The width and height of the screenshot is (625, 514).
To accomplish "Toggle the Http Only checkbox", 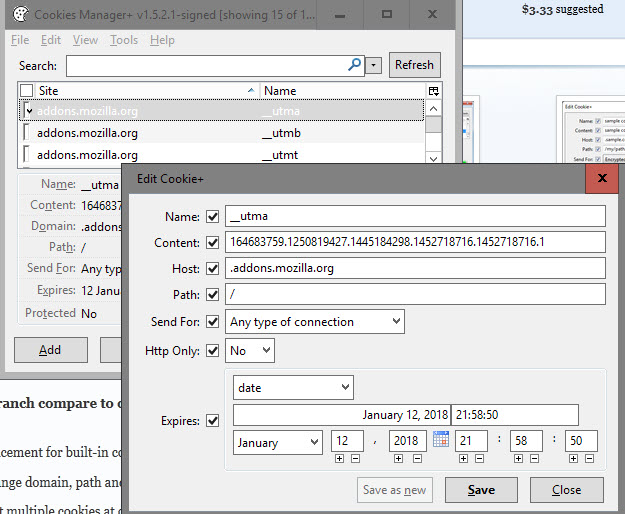I will (212, 351).
